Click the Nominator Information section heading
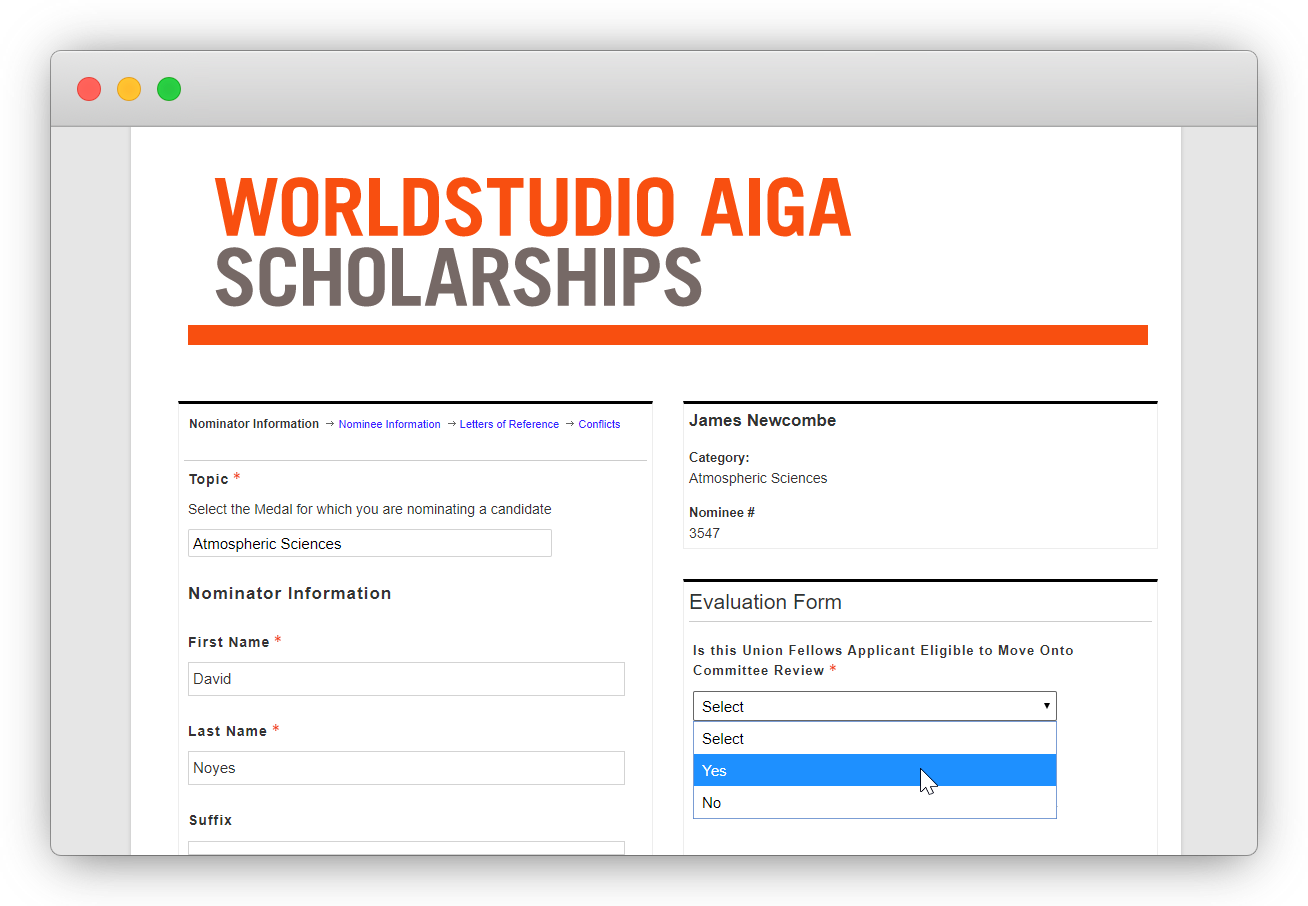The width and height of the screenshot is (1308, 906). (290, 593)
